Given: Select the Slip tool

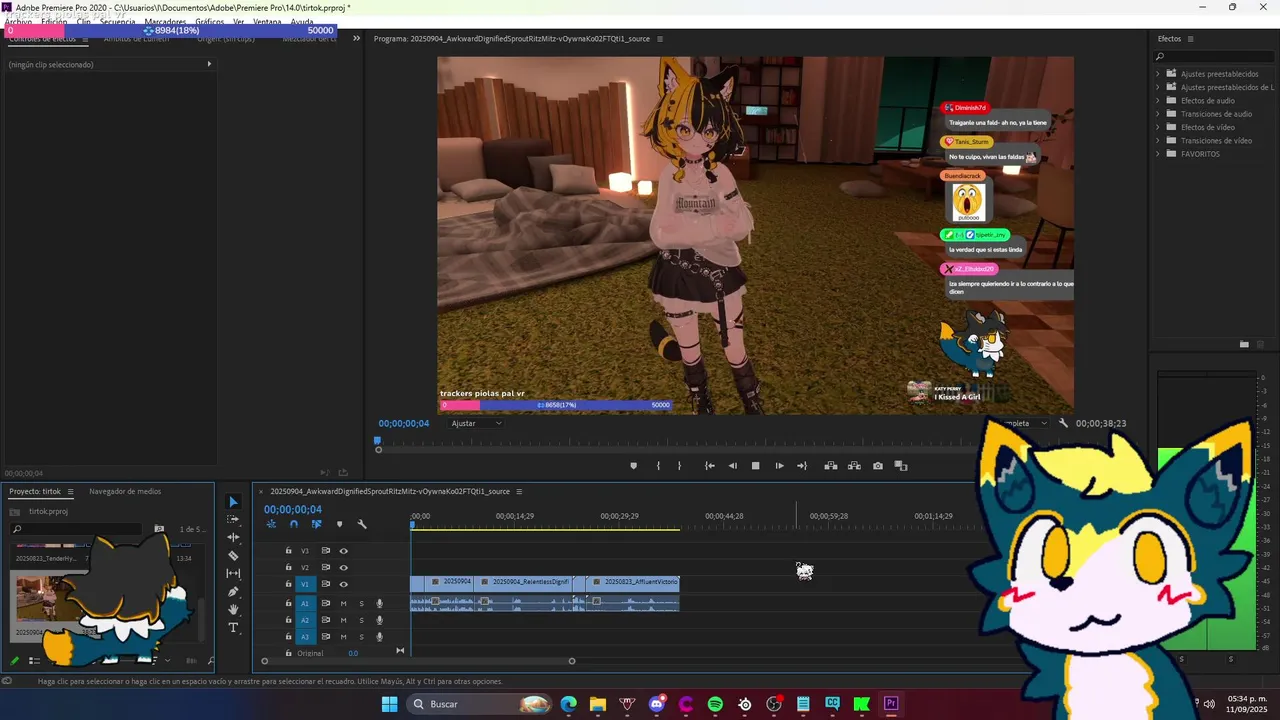Looking at the screenshot, I should tap(234, 573).
